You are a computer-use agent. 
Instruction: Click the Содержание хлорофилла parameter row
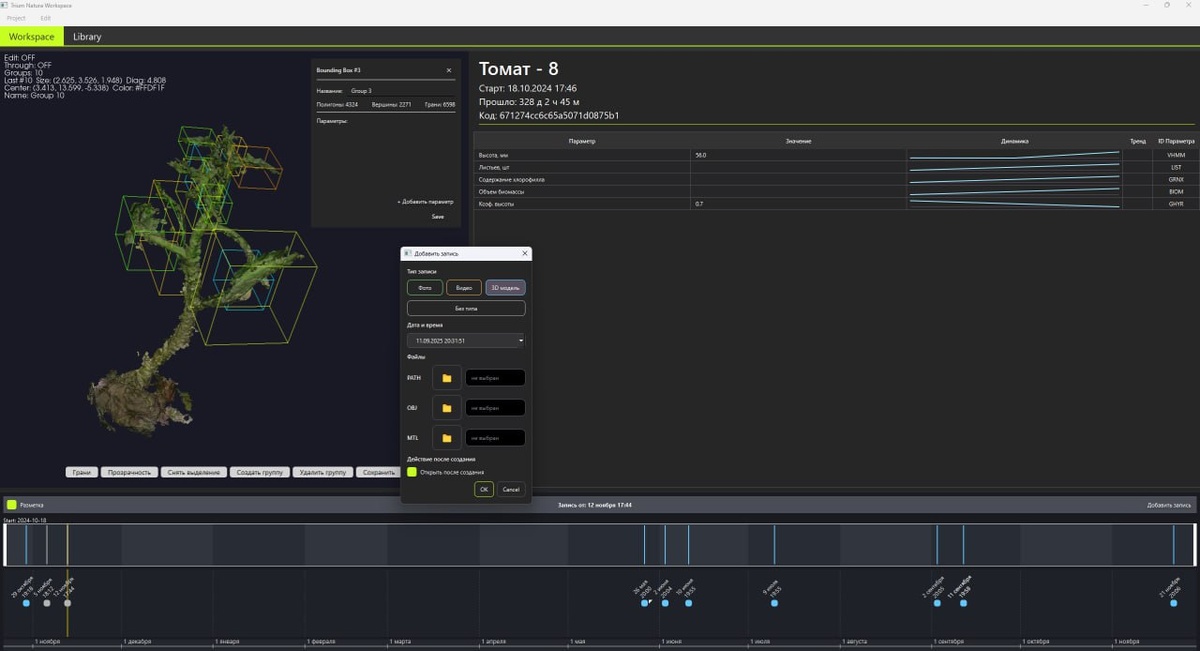tap(836, 179)
